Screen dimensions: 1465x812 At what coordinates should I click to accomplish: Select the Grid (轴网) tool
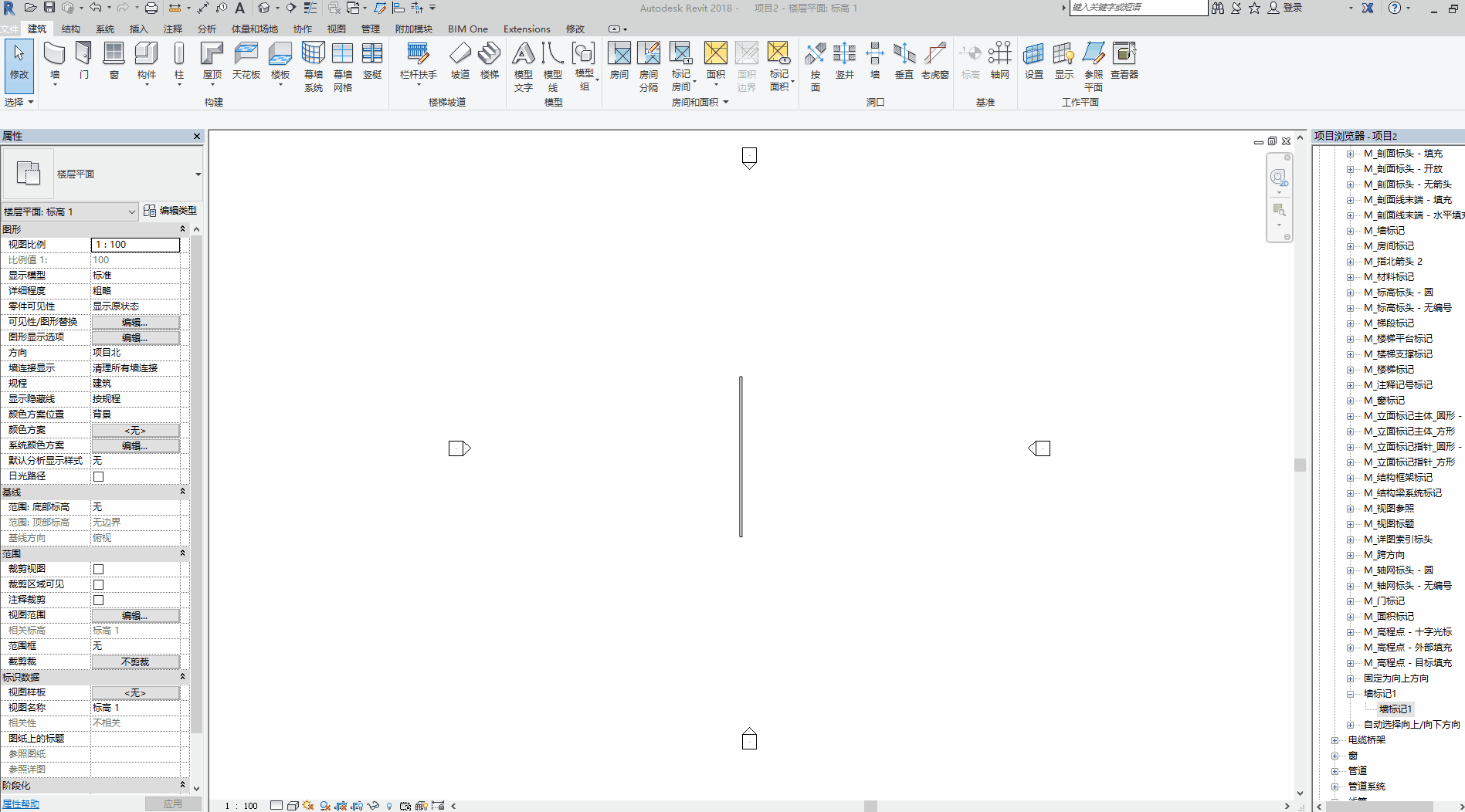[x=999, y=61]
